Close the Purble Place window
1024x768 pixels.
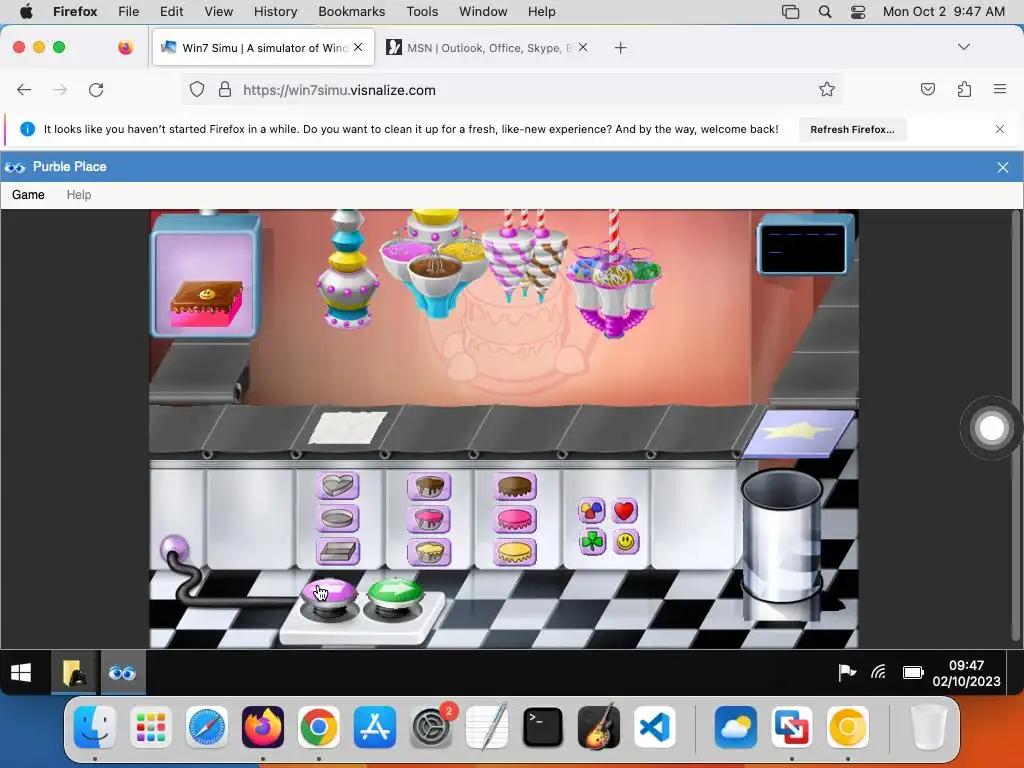(1003, 167)
